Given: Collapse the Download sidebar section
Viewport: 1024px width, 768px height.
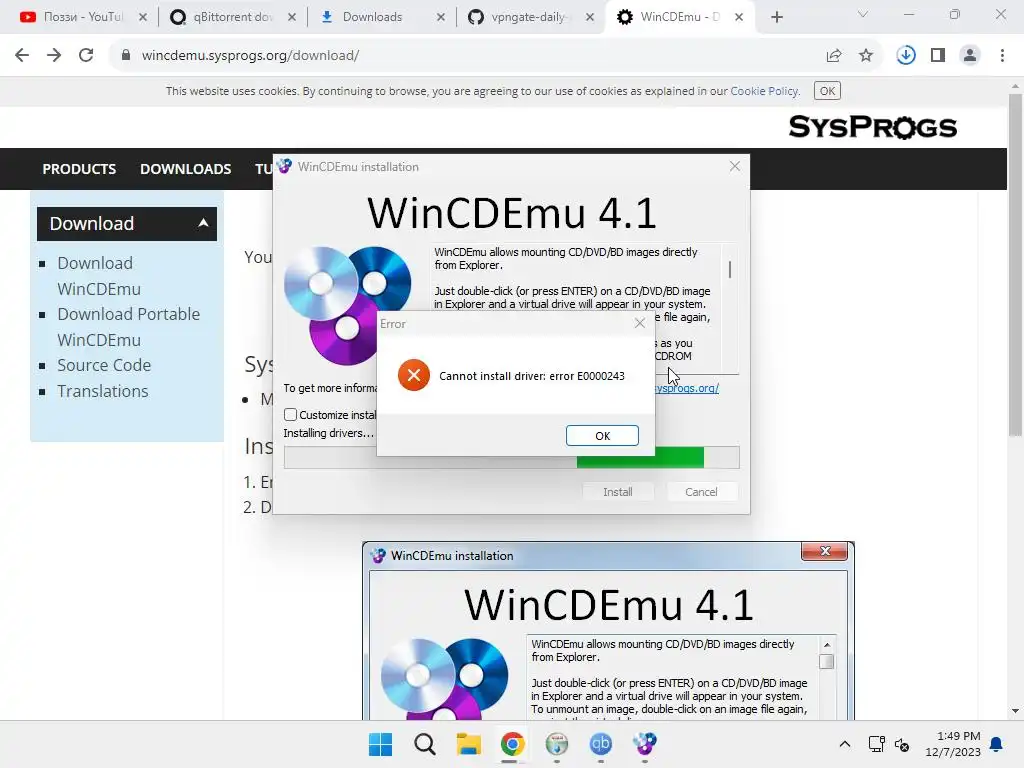Looking at the screenshot, I should coord(203,223).
